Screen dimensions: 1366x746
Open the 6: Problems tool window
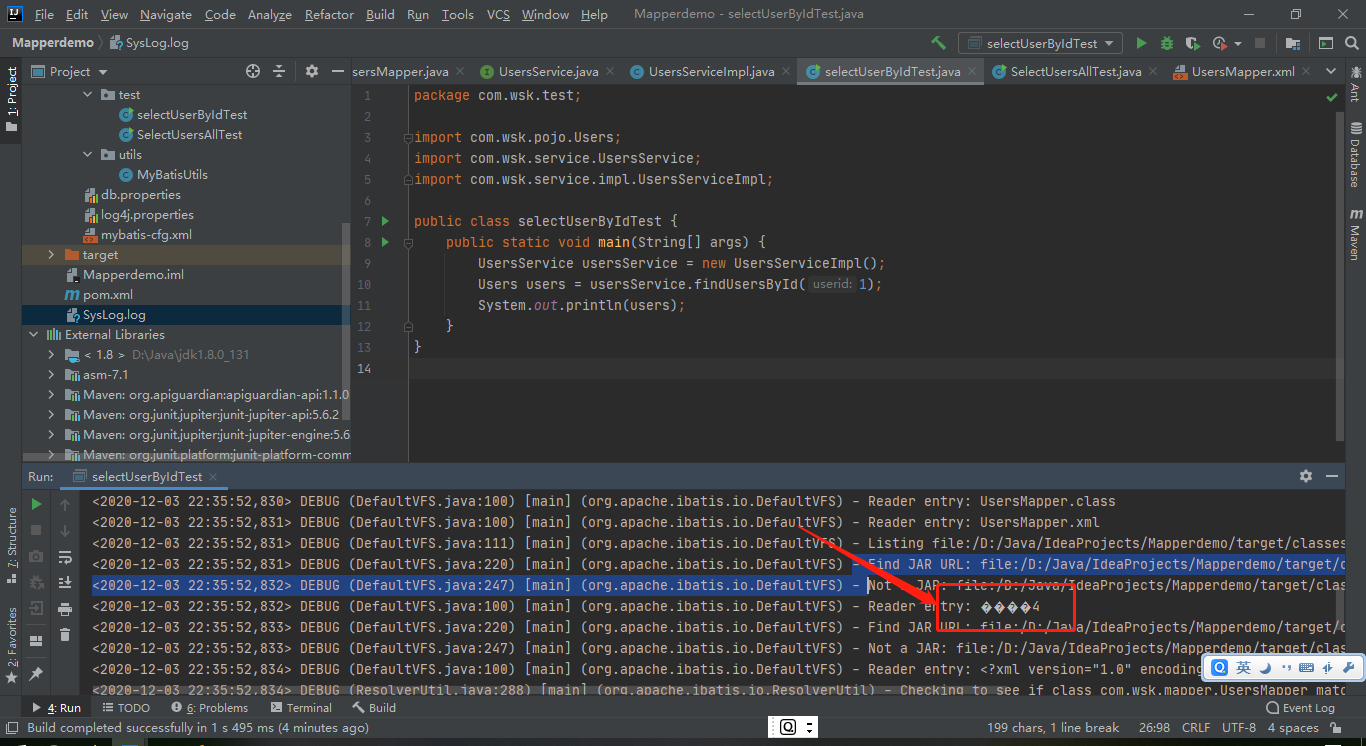(209, 707)
